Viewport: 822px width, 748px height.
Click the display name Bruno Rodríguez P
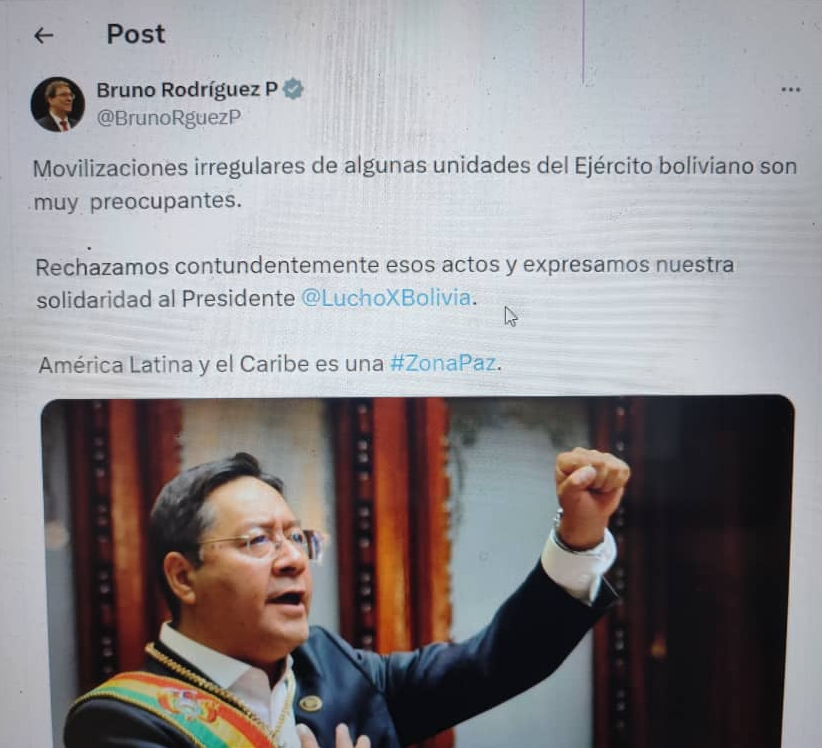point(187,90)
